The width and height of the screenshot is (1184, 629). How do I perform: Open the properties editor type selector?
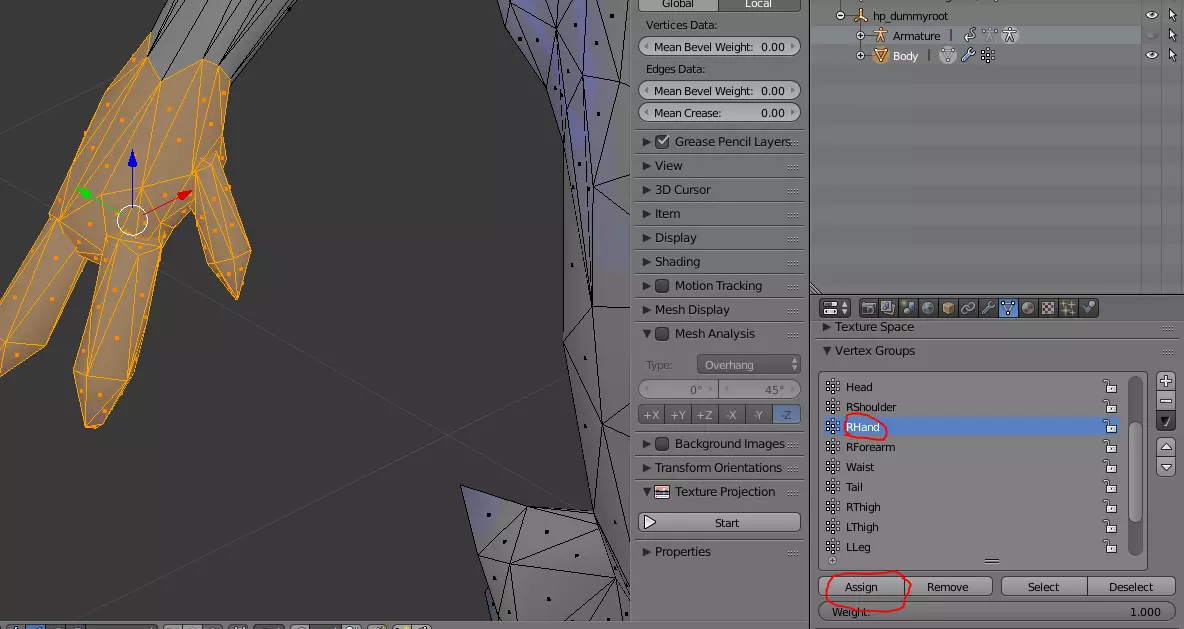point(835,308)
